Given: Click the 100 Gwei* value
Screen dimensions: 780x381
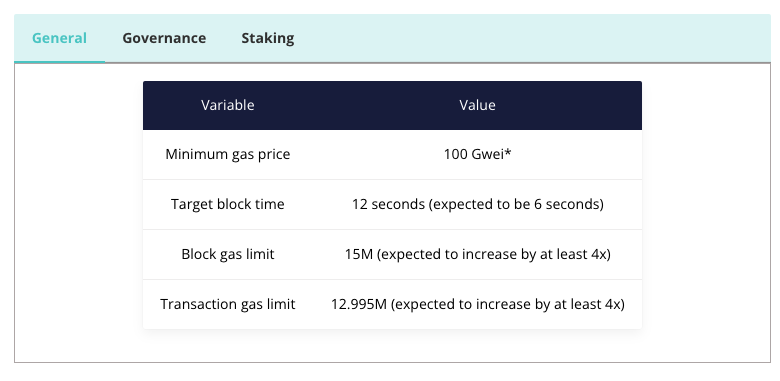Looking at the screenshot, I should coord(477,154).
